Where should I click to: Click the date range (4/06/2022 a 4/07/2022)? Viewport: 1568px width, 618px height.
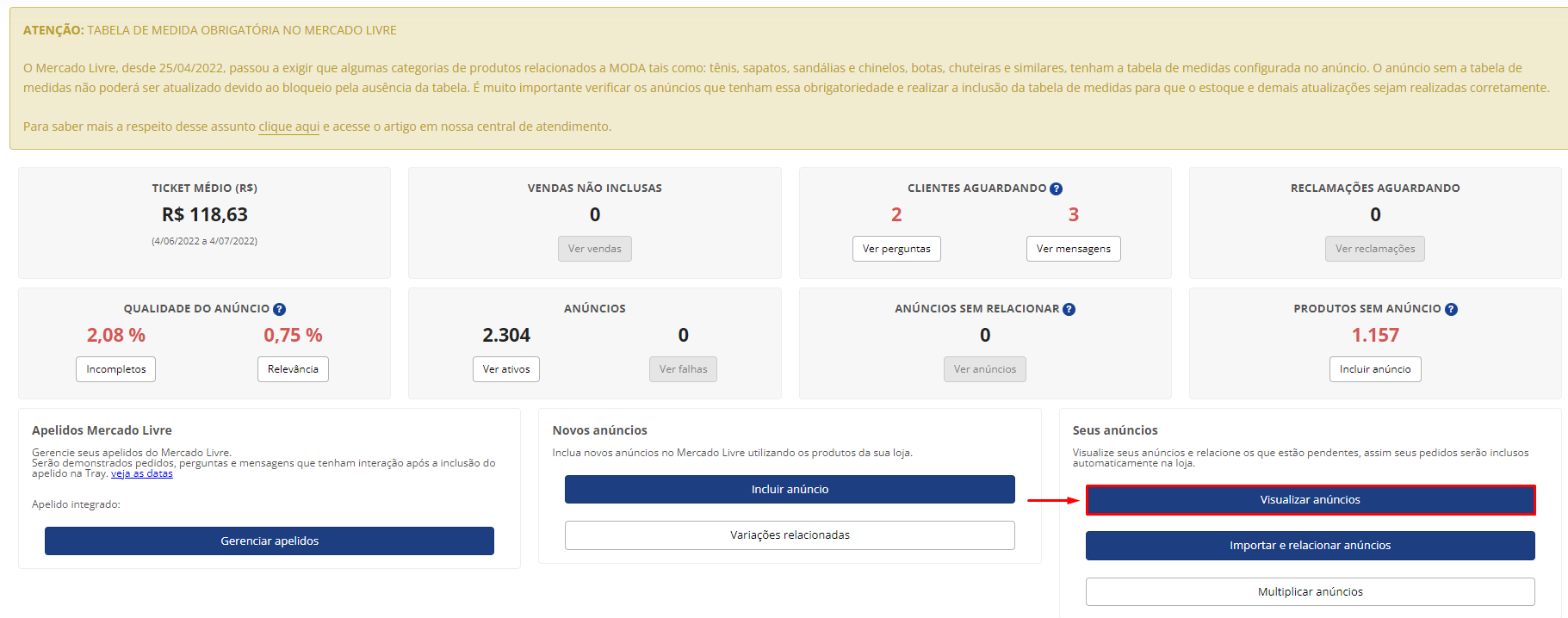[x=205, y=241]
